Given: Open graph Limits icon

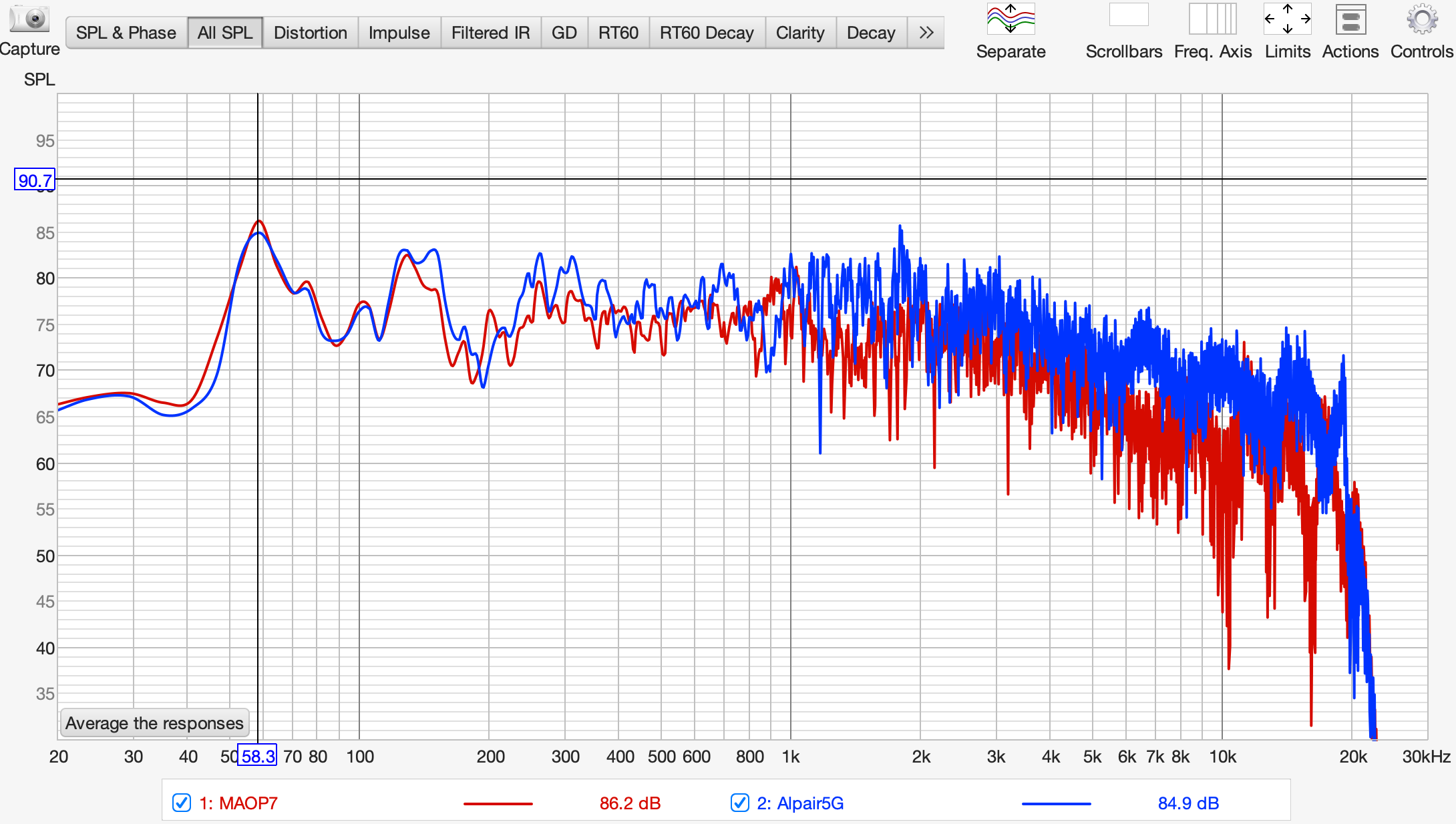Looking at the screenshot, I should (x=1287, y=20).
